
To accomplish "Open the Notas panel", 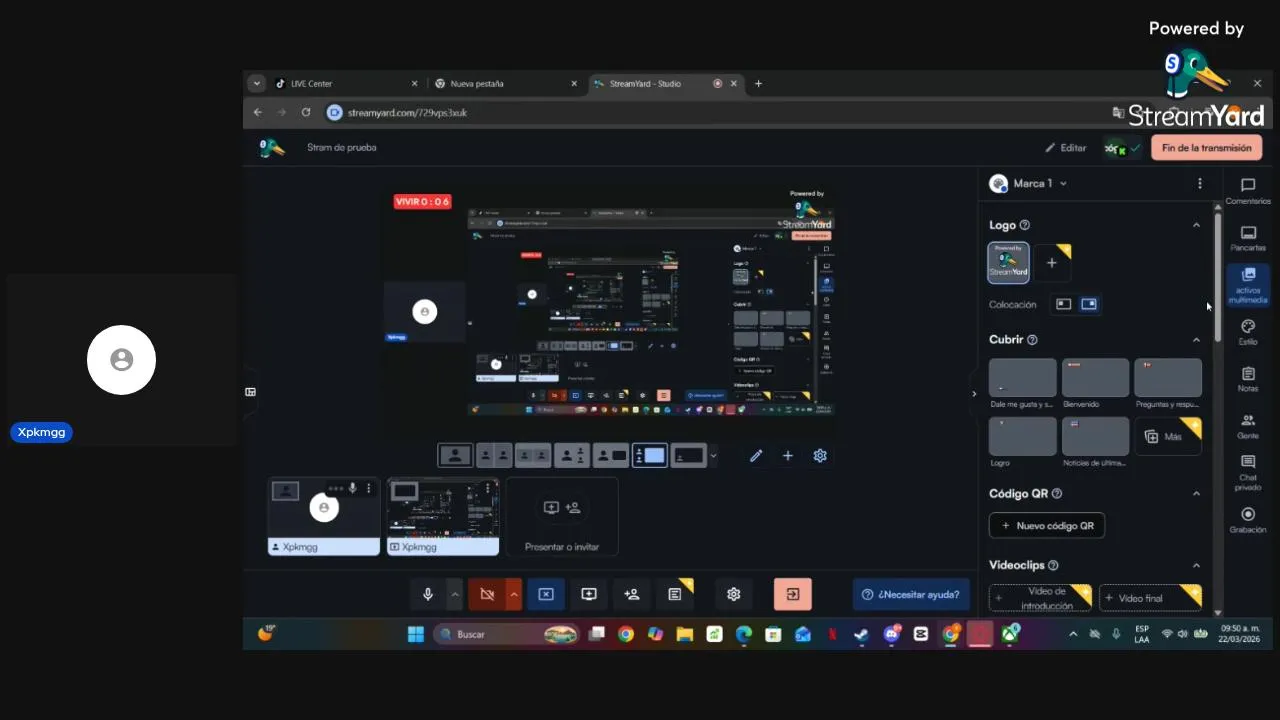I will tap(1248, 379).
